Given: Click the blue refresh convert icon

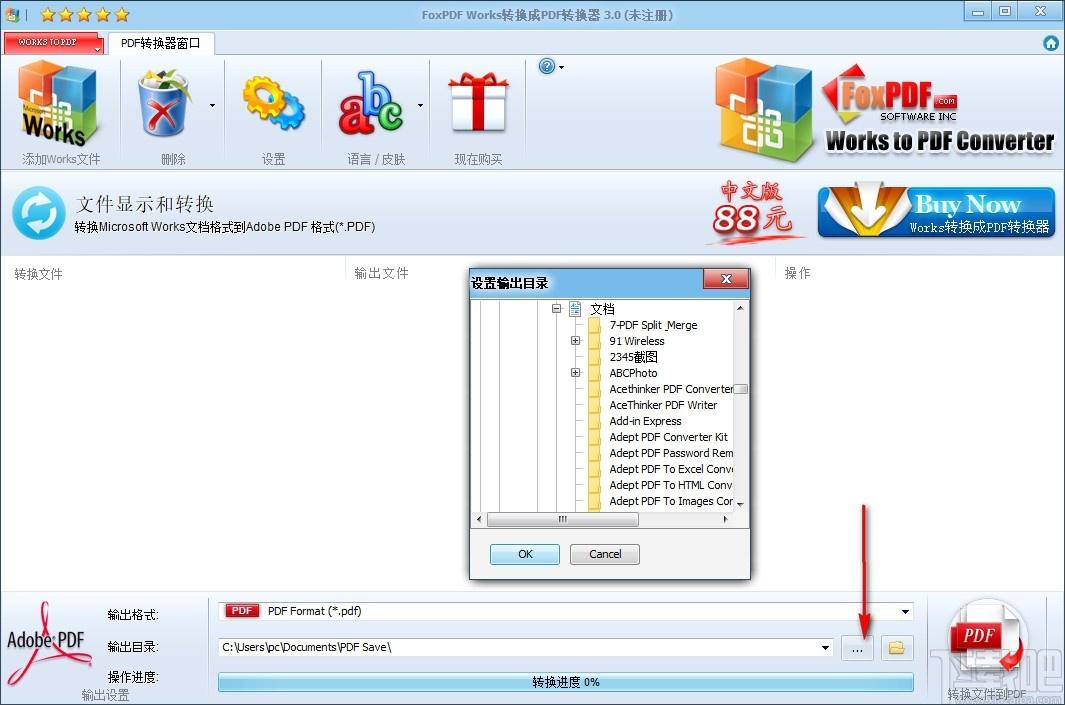Looking at the screenshot, I should [39, 213].
